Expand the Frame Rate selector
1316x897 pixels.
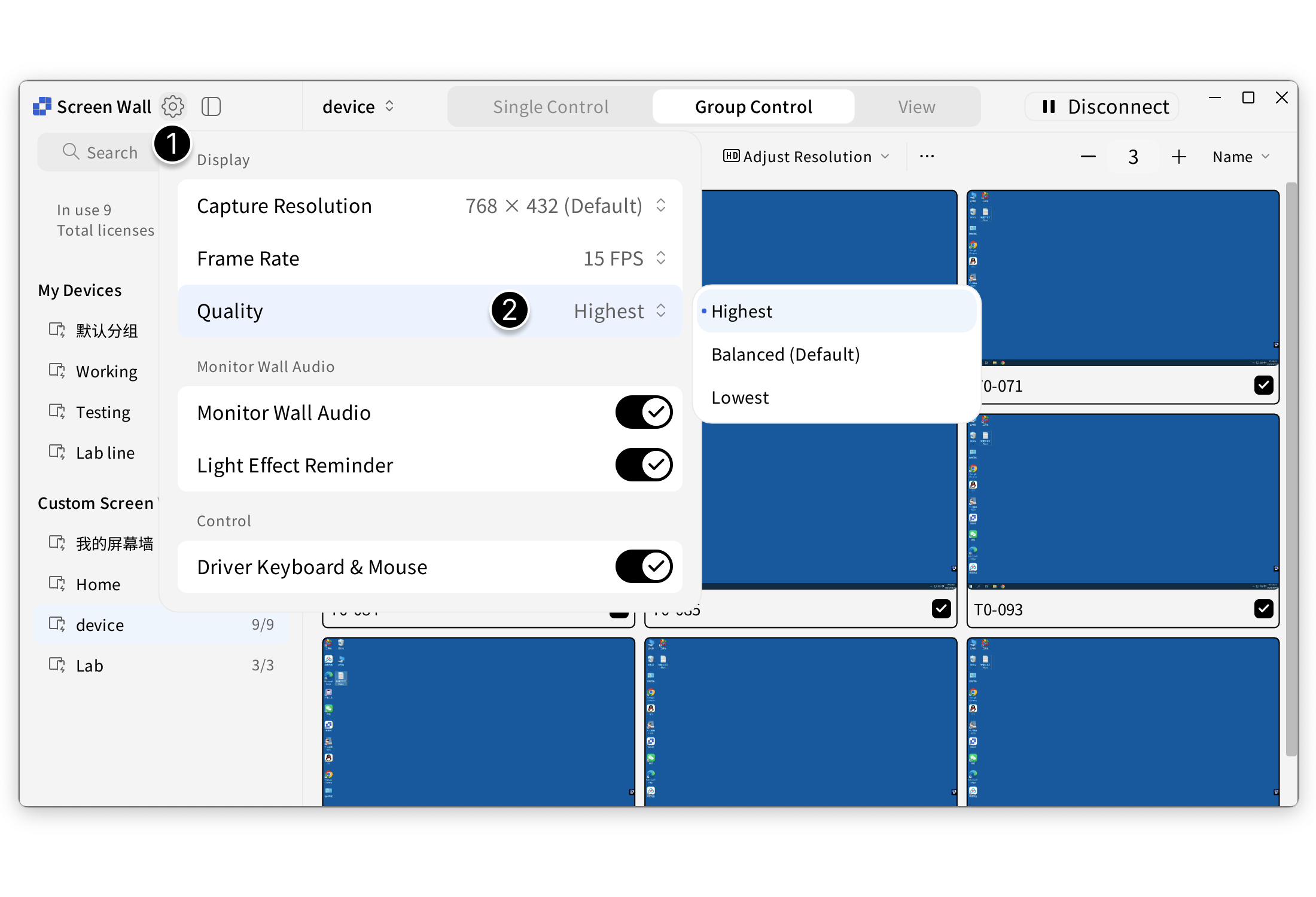[660, 258]
